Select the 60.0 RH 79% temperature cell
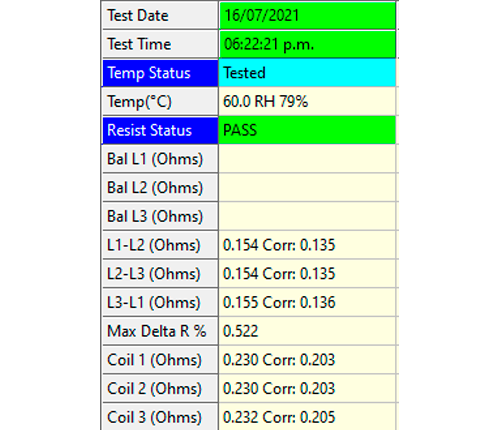This screenshot has width=500, height=430. click(x=307, y=101)
